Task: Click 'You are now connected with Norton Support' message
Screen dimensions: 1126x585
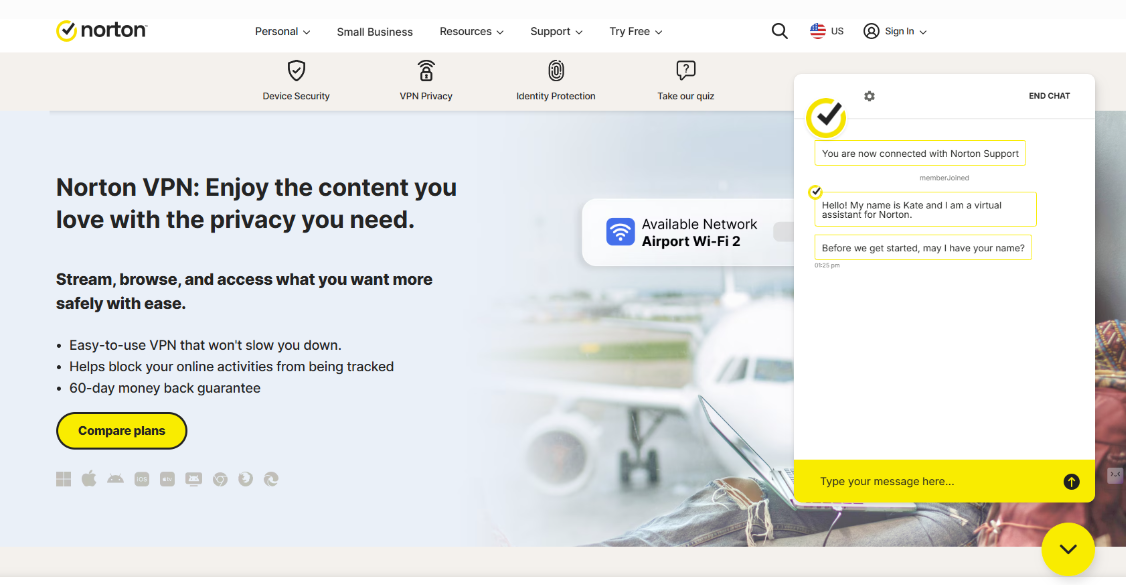Action: [x=920, y=154]
